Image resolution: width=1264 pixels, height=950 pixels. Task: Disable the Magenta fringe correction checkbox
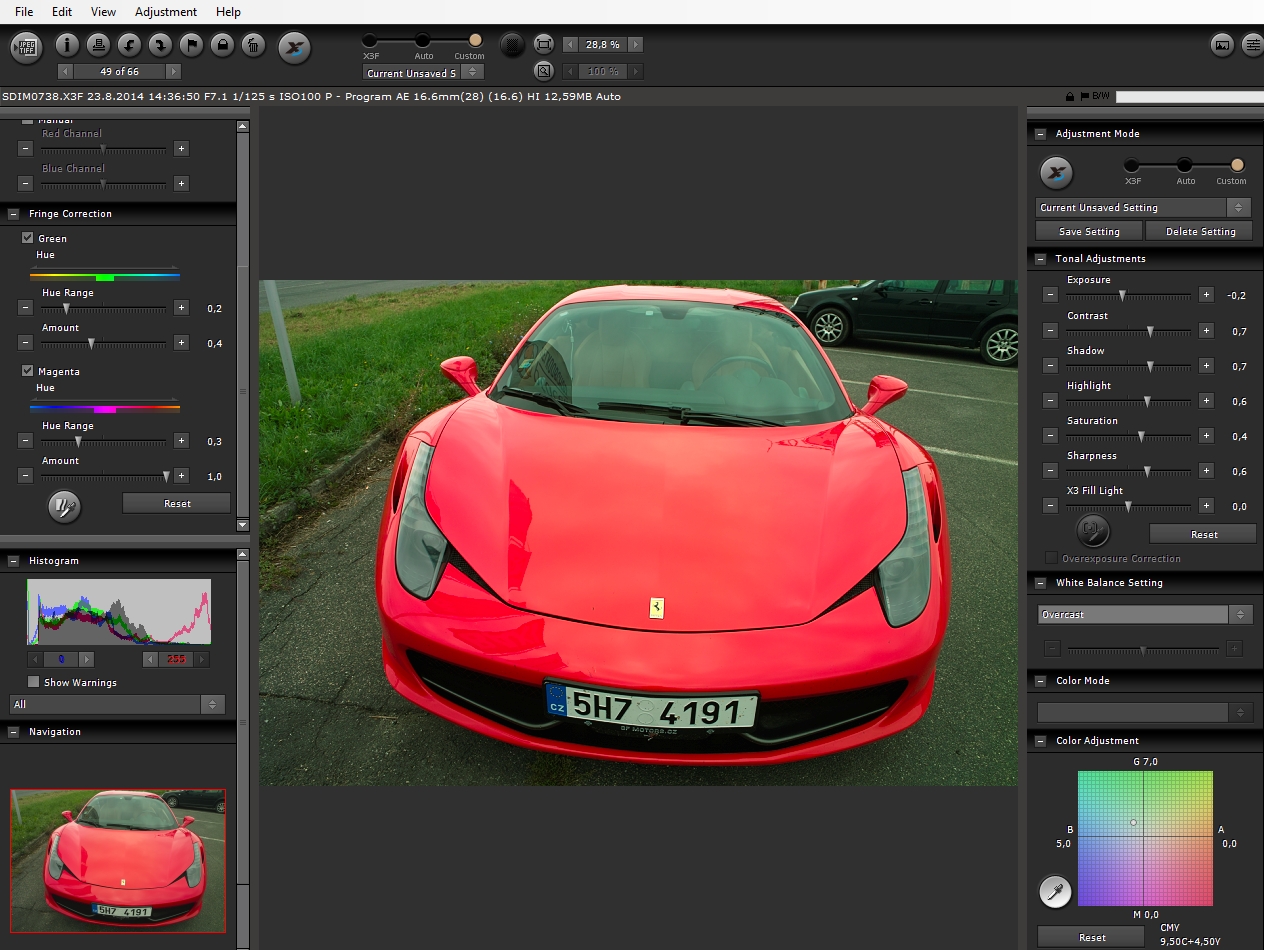(28, 371)
